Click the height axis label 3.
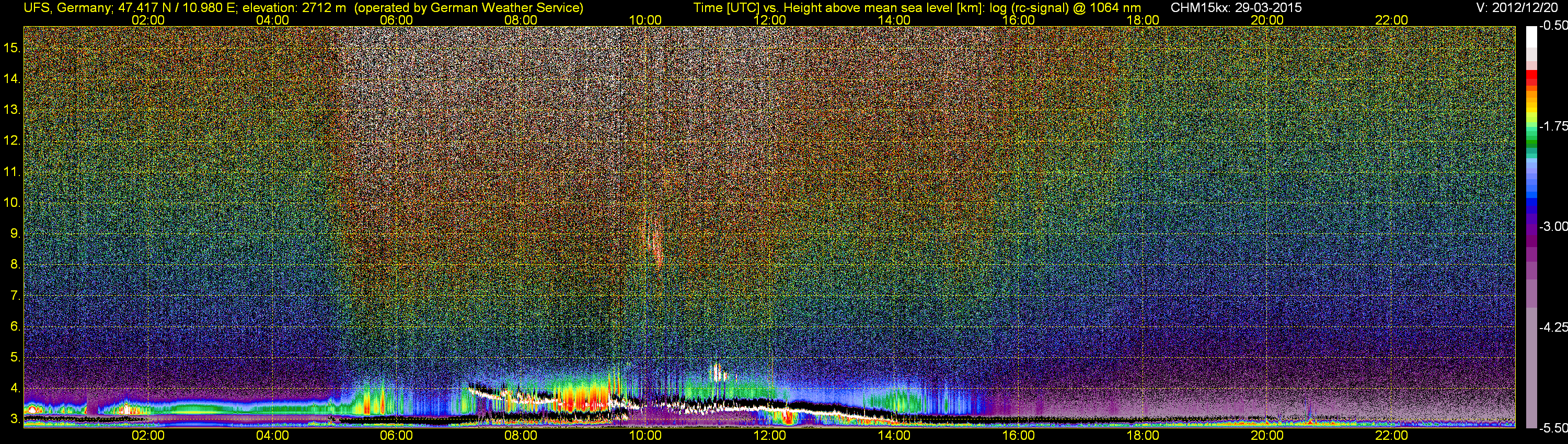 pos(15,419)
